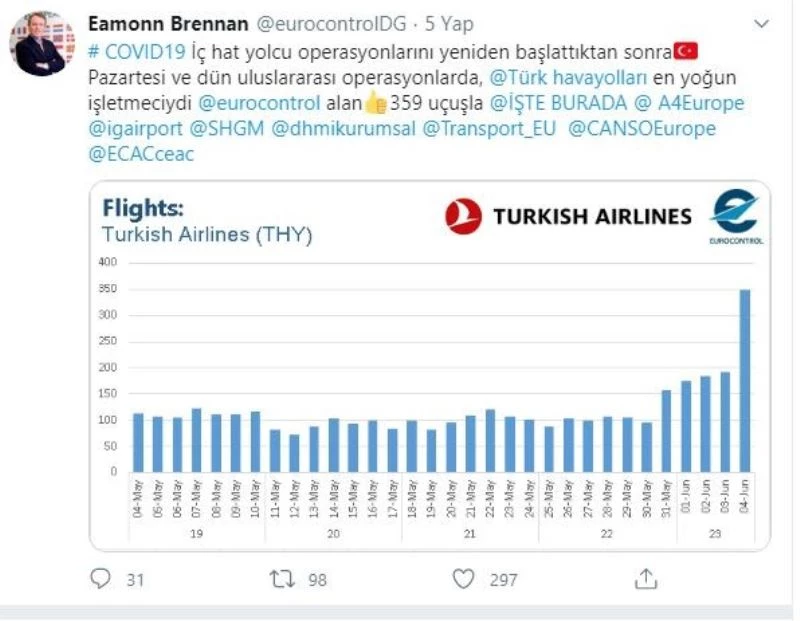
Task: Open the @CANSOEurope mention link
Action: click(x=642, y=128)
